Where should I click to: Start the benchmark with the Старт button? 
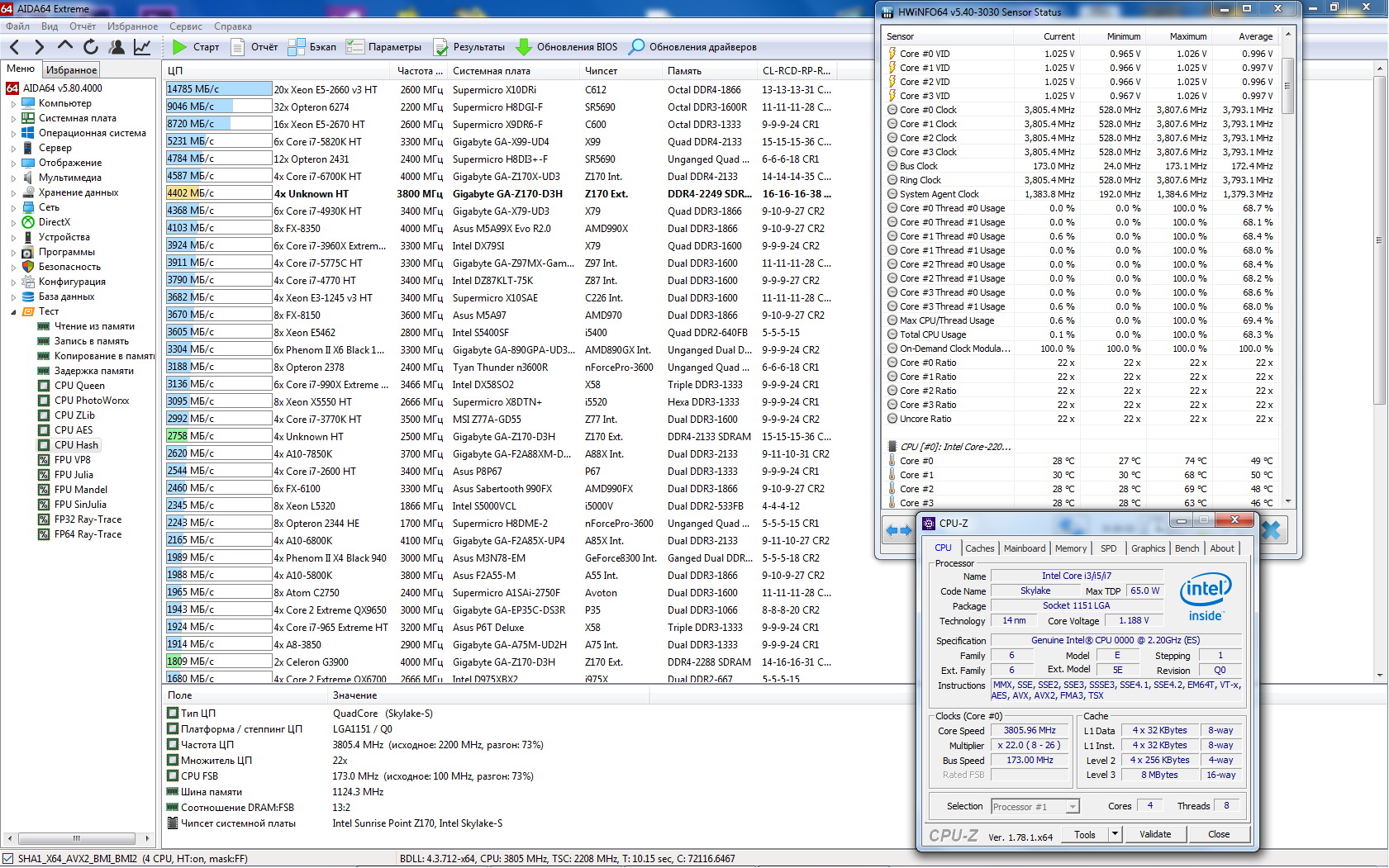[x=197, y=47]
